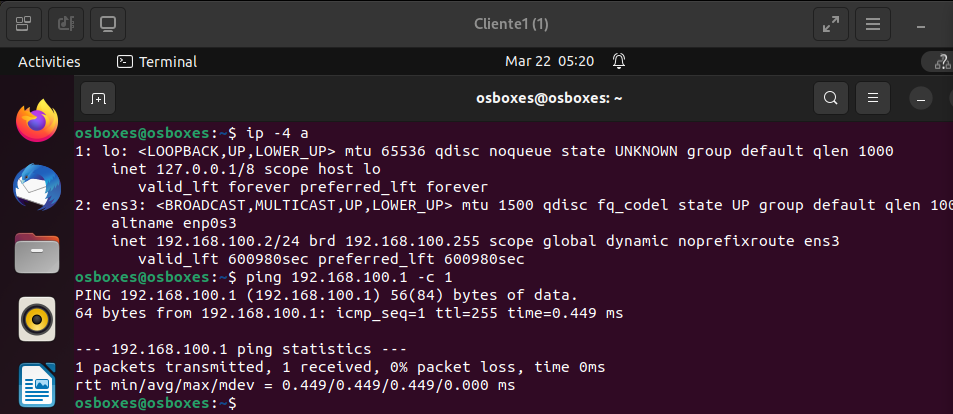Screen dimensions: 953x414
Task: Open the terminal search button
Action: pos(830,98)
